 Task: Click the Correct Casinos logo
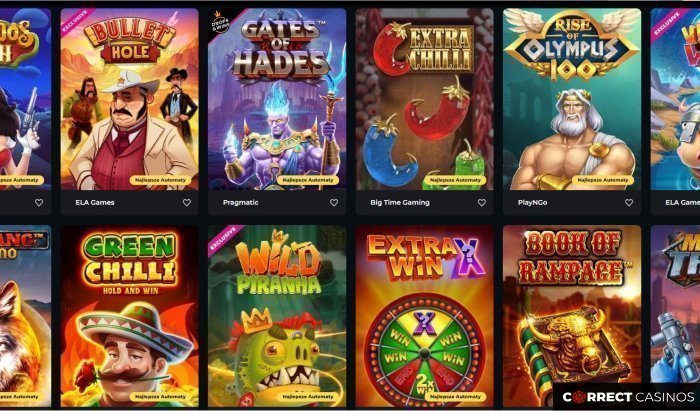[628, 397]
